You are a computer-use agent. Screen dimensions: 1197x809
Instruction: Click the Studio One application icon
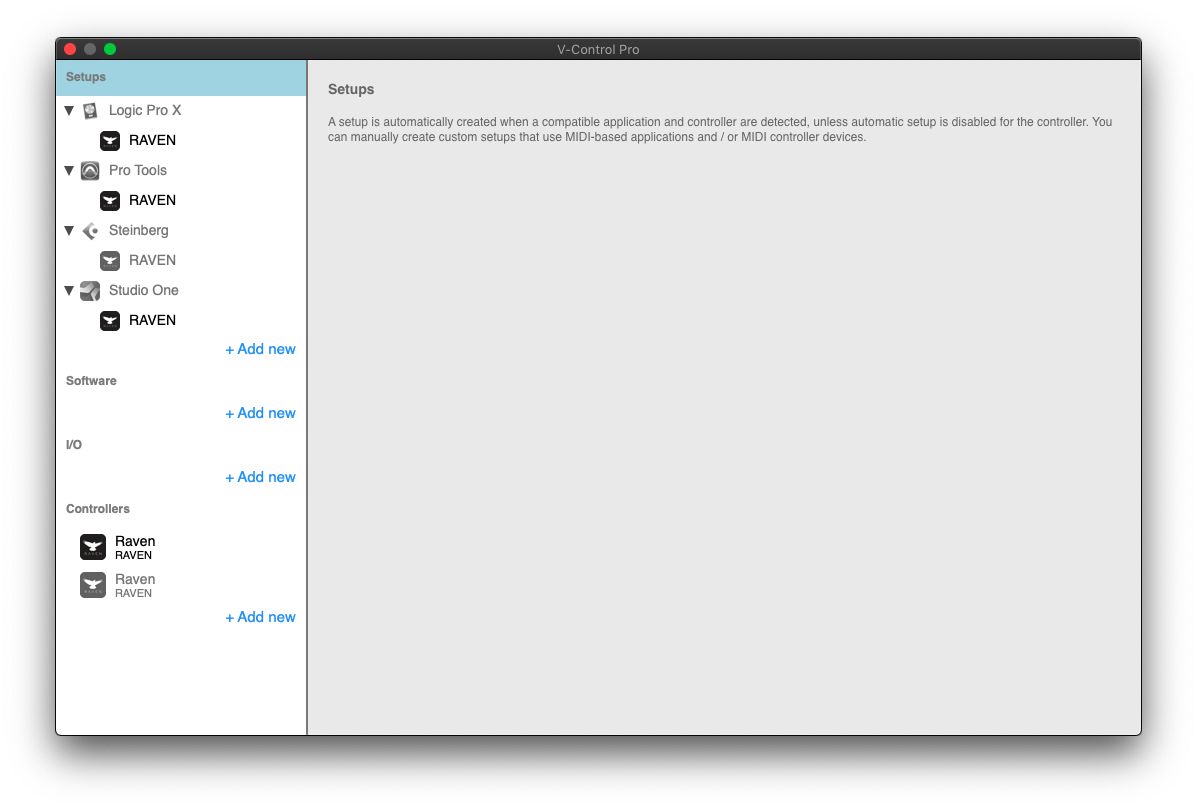pos(90,290)
